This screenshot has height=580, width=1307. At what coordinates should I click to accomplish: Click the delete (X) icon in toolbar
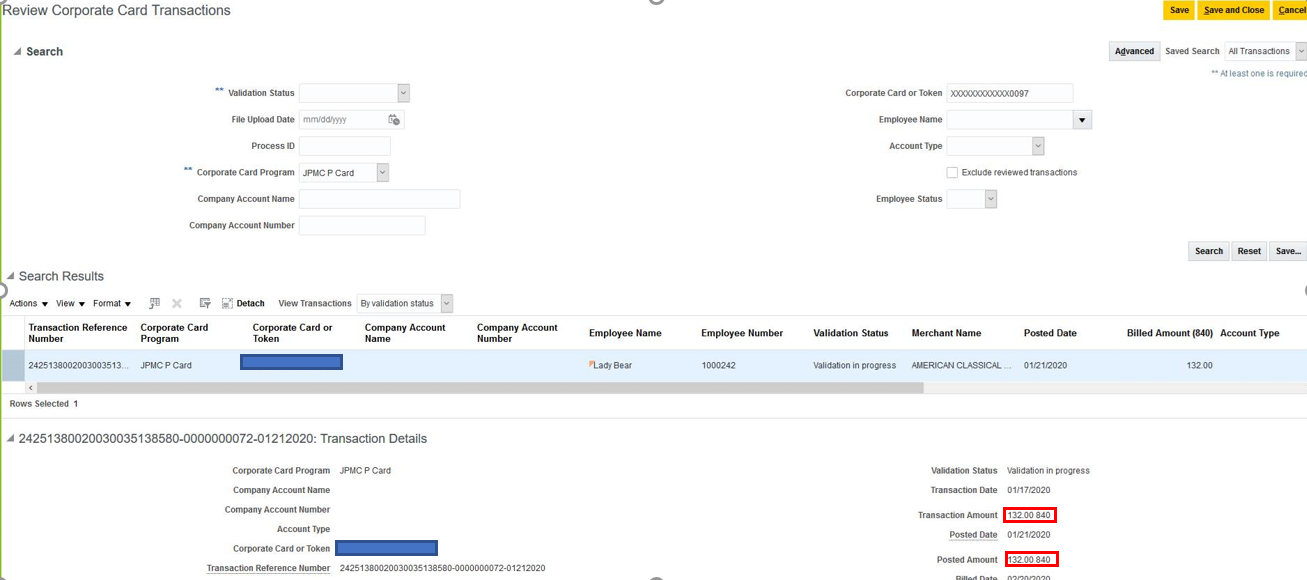click(176, 303)
